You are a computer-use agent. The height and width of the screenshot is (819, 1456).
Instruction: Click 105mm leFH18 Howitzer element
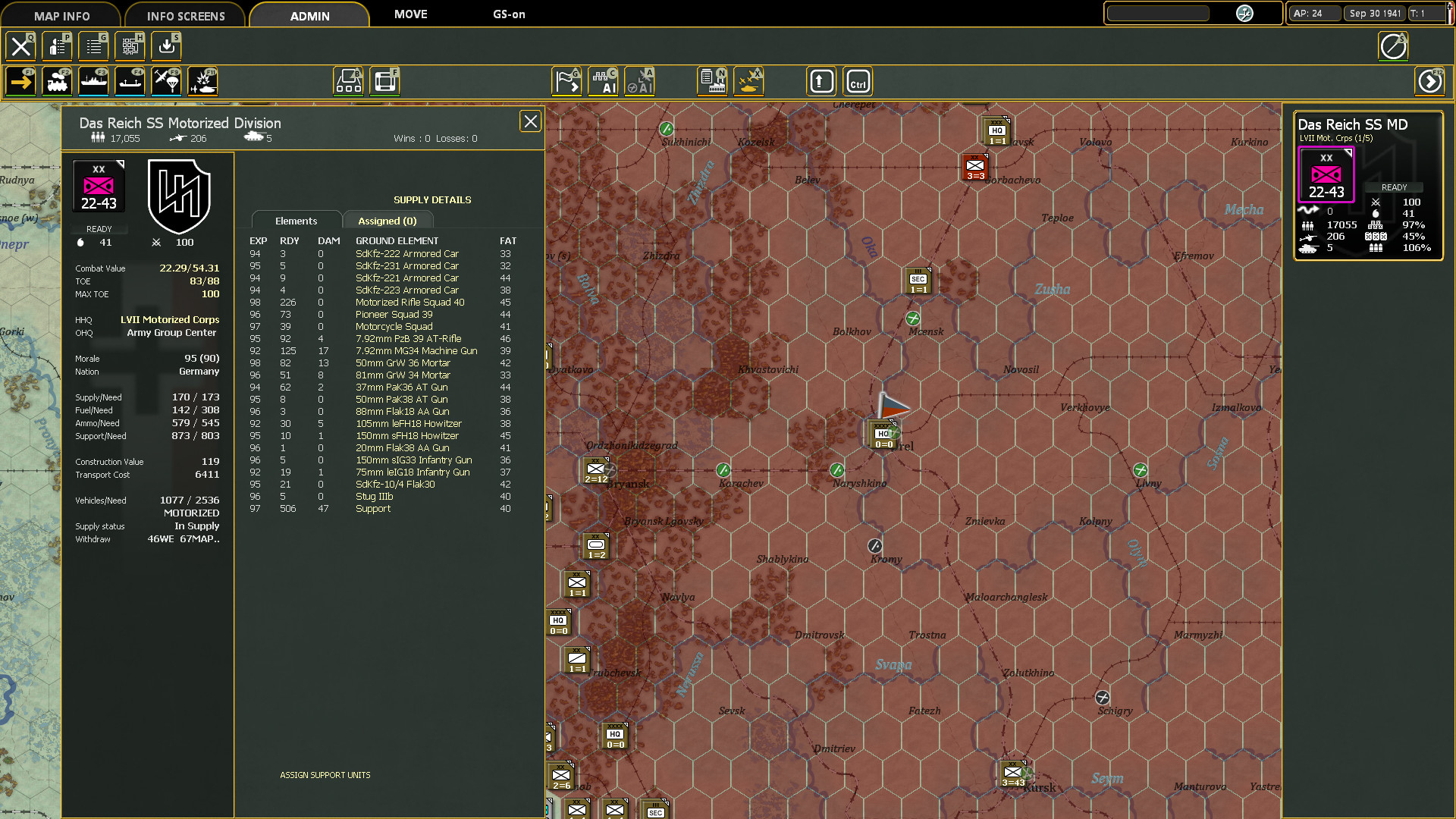409,424
